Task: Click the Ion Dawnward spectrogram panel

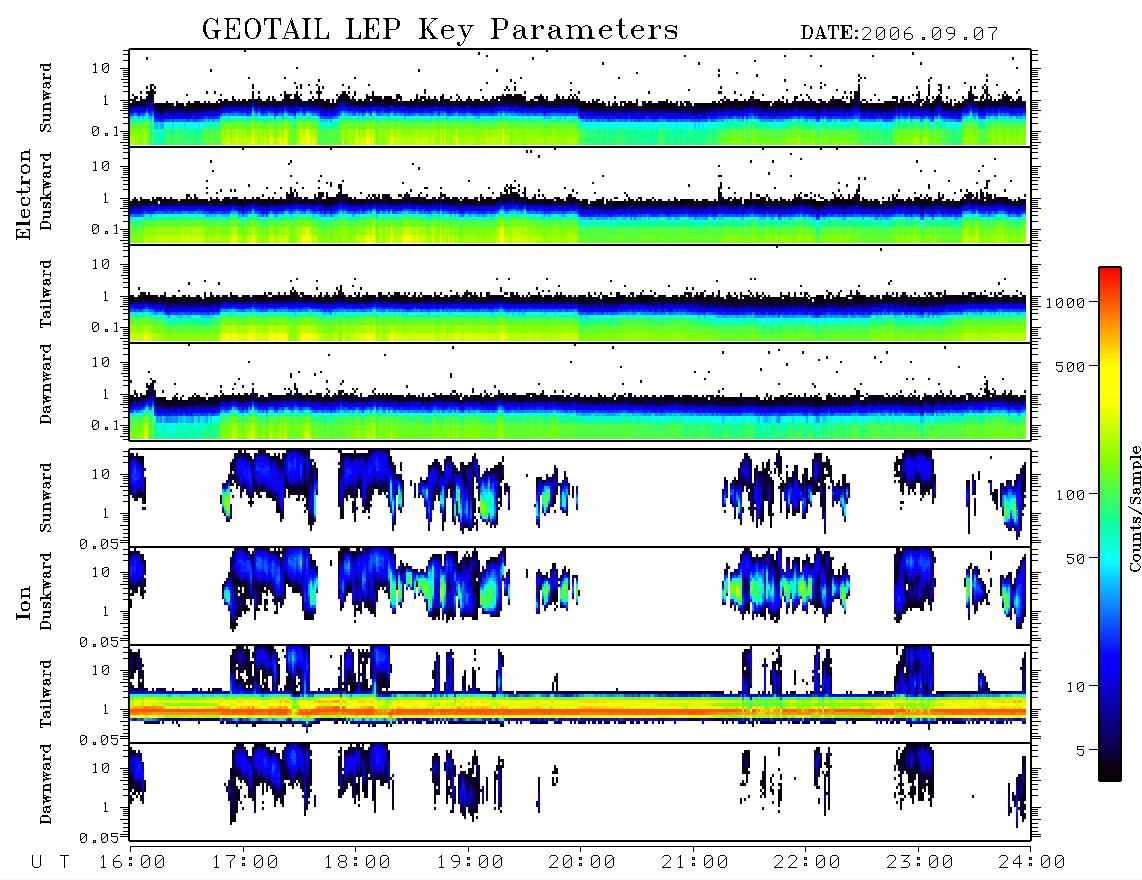Action: (580, 792)
